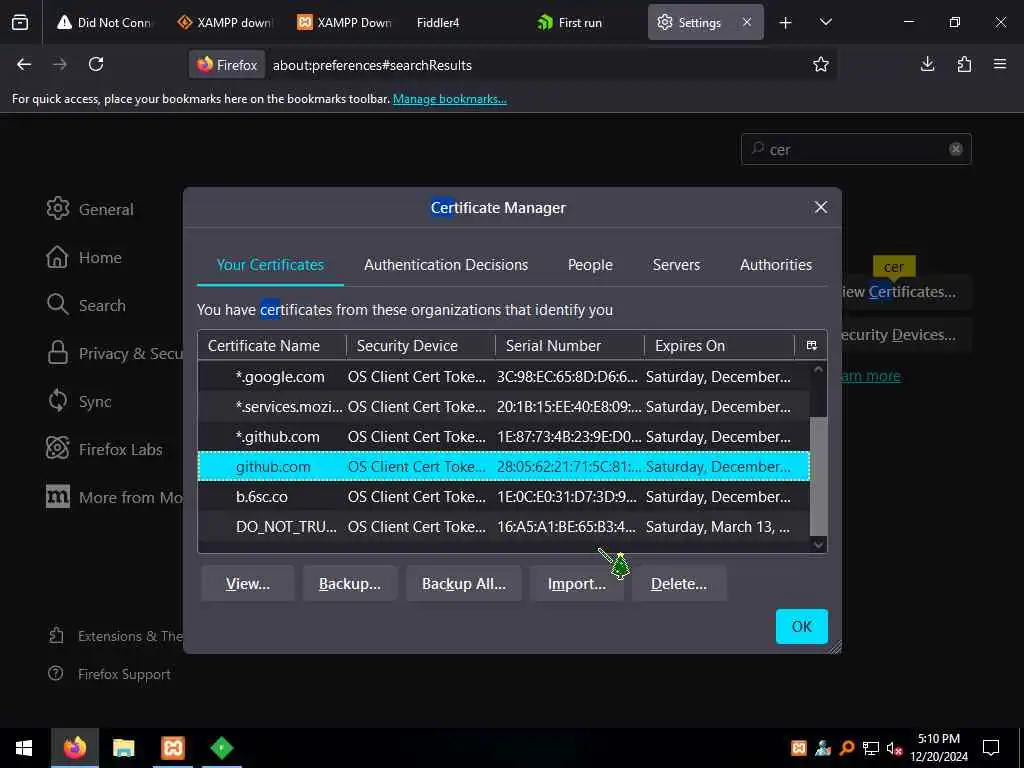Open Windows Start menu

point(24,748)
